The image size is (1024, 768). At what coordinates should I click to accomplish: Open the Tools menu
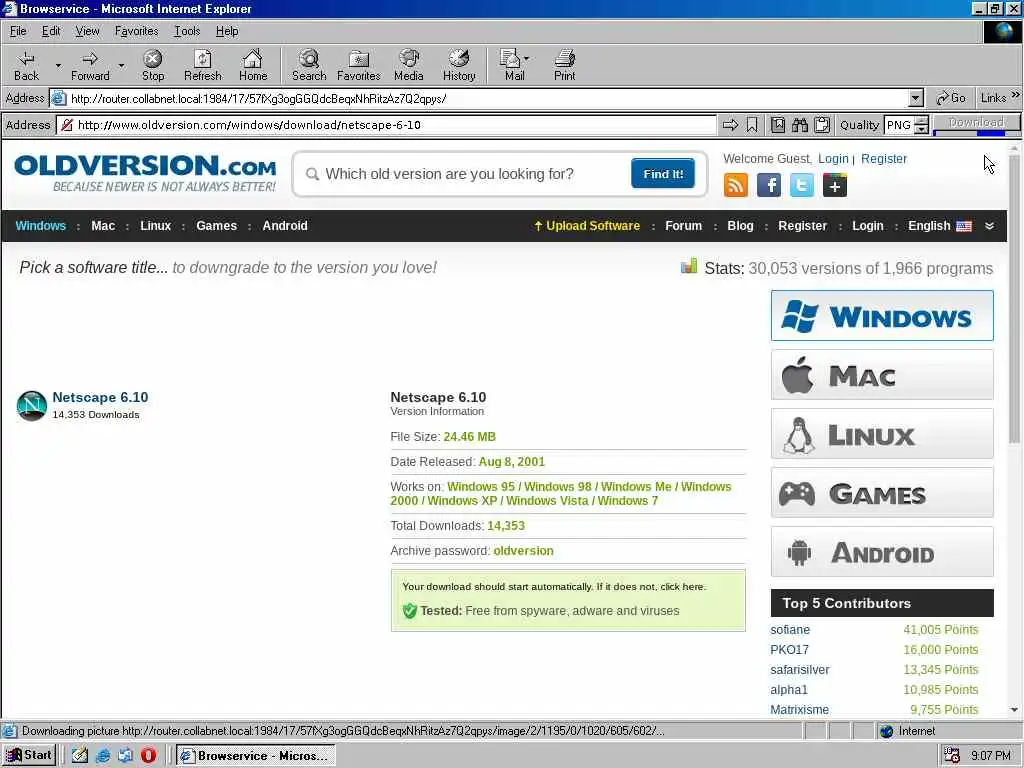(187, 31)
